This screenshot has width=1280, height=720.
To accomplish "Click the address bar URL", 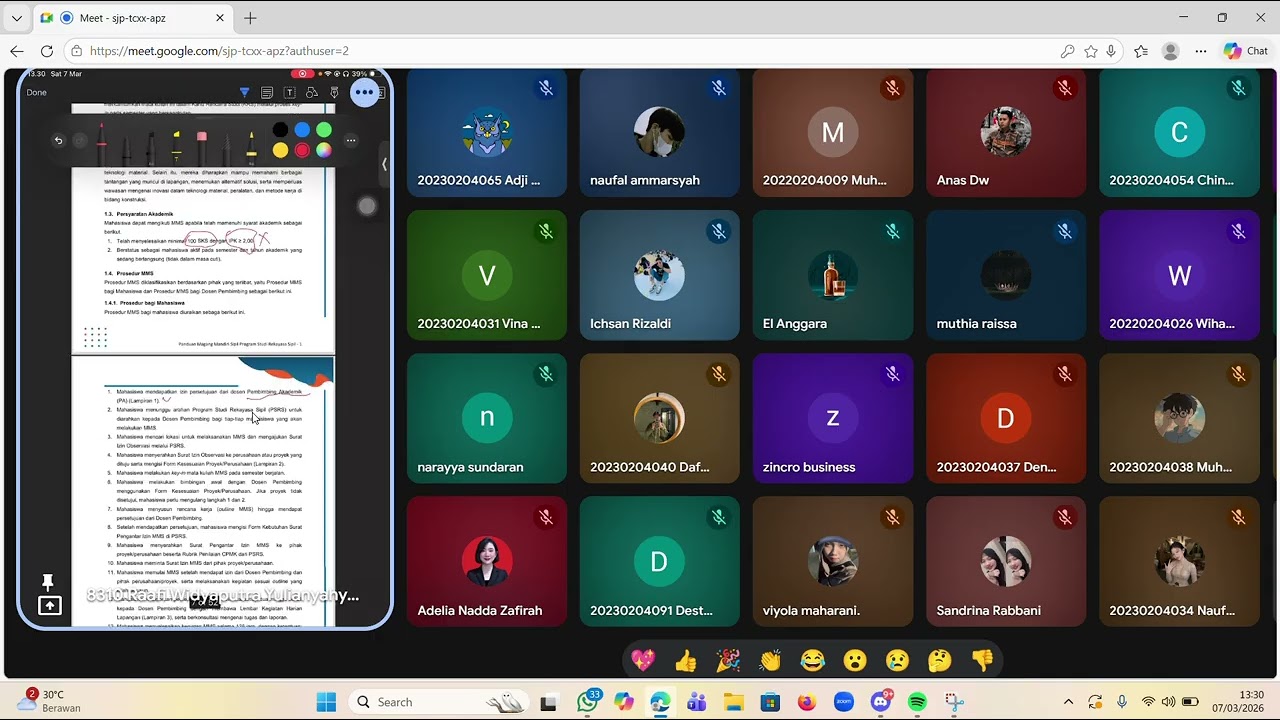I will tap(219, 51).
